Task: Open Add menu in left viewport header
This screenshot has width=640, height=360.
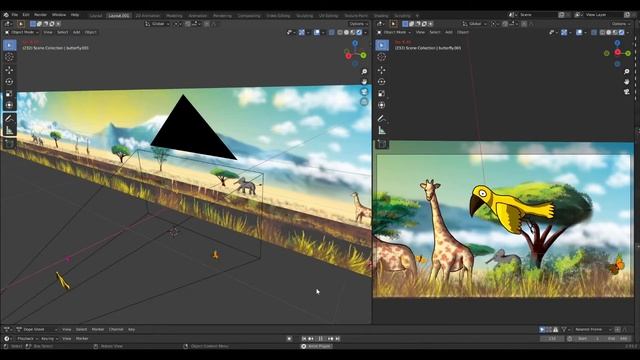Action: (76, 32)
